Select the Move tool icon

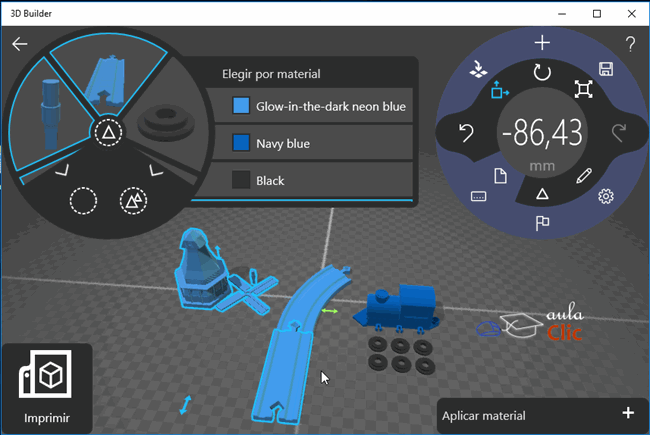tap(500, 90)
